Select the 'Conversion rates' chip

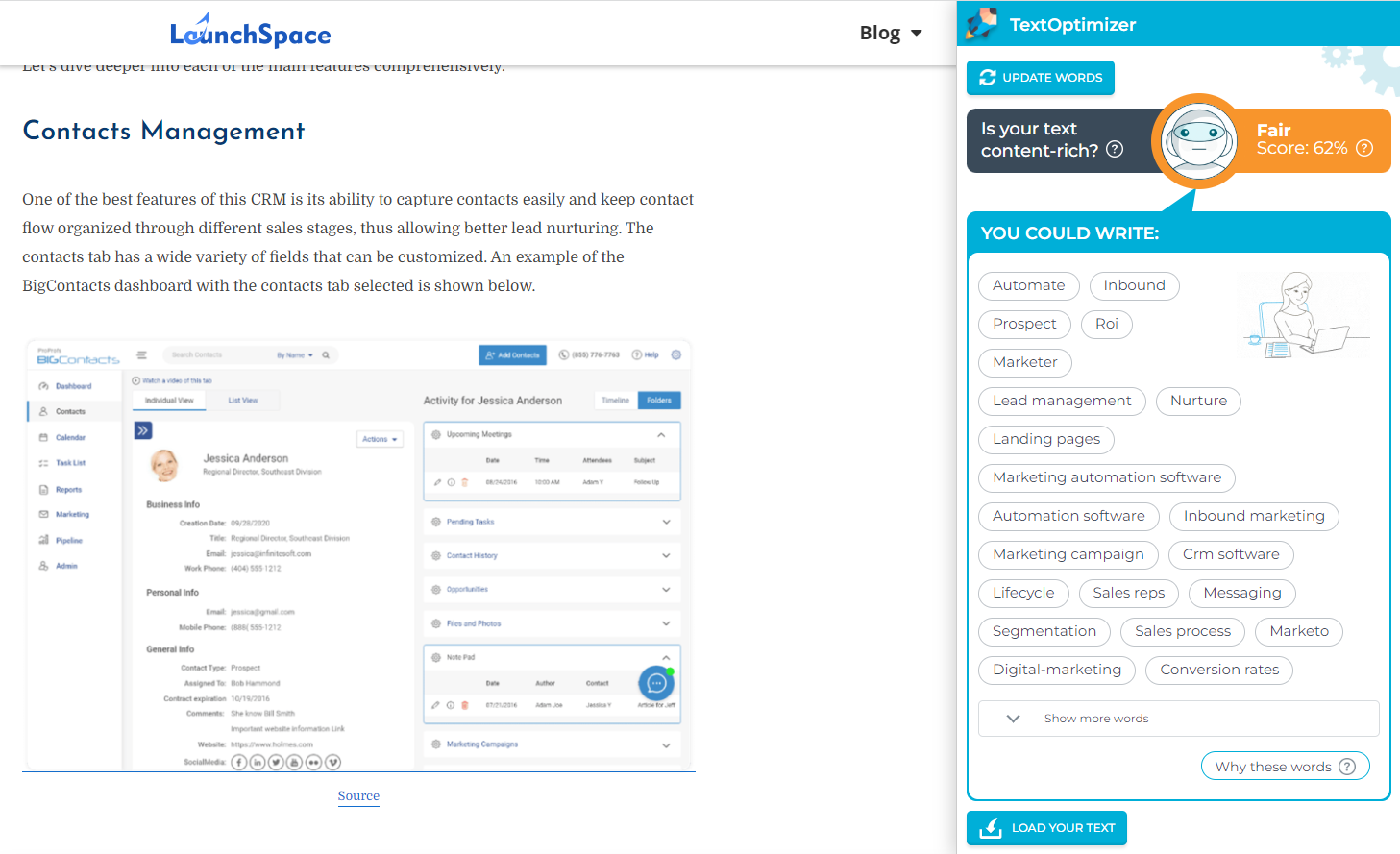coord(1219,670)
